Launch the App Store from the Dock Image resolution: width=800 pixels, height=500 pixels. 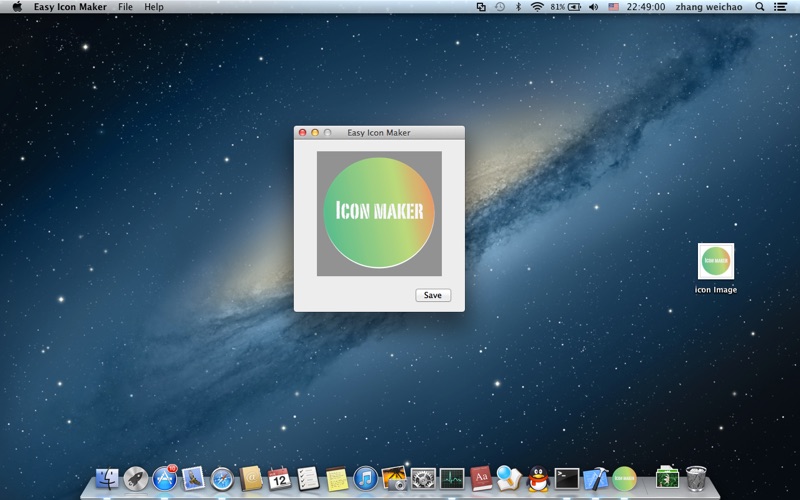click(165, 479)
